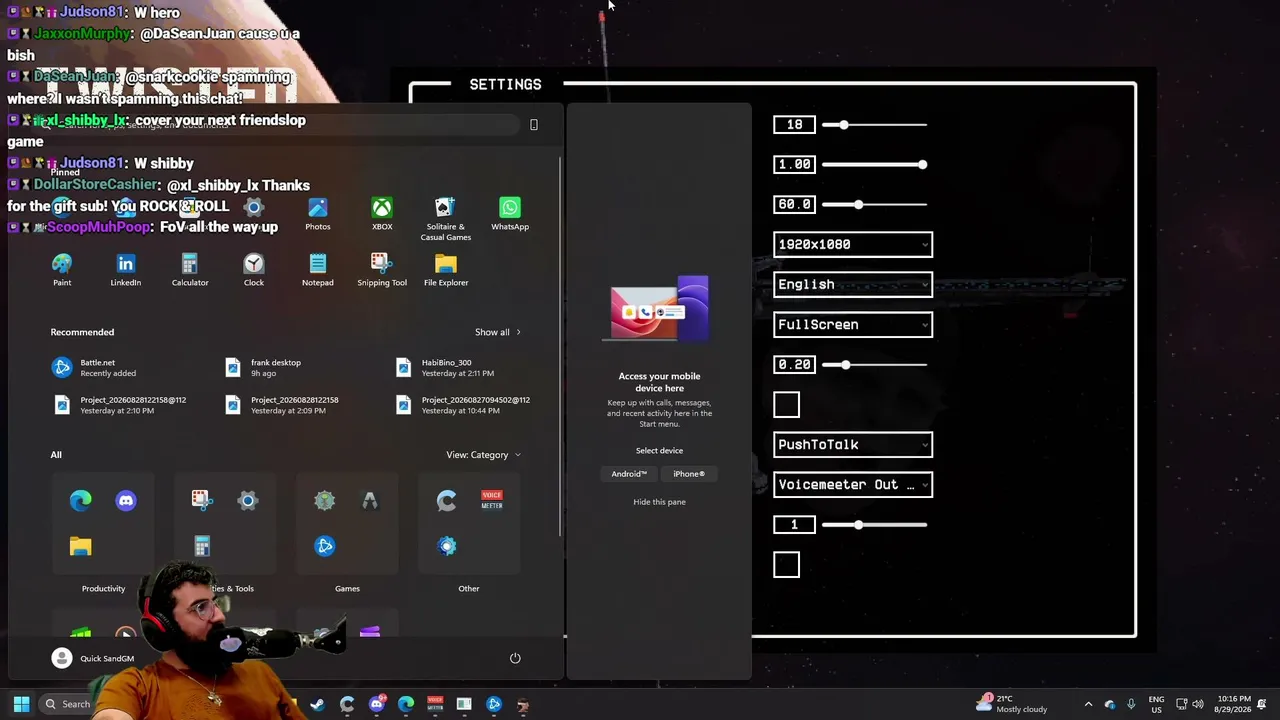Open Voicemeeter from the taskbar

(435, 704)
